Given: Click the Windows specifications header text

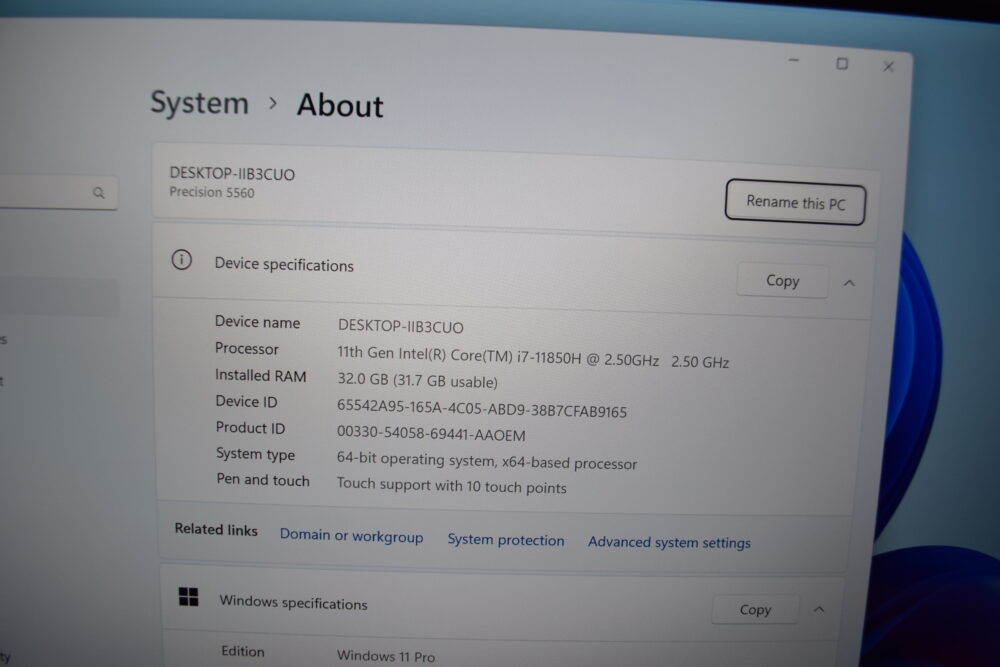Looking at the screenshot, I should click(x=293, y=603).
